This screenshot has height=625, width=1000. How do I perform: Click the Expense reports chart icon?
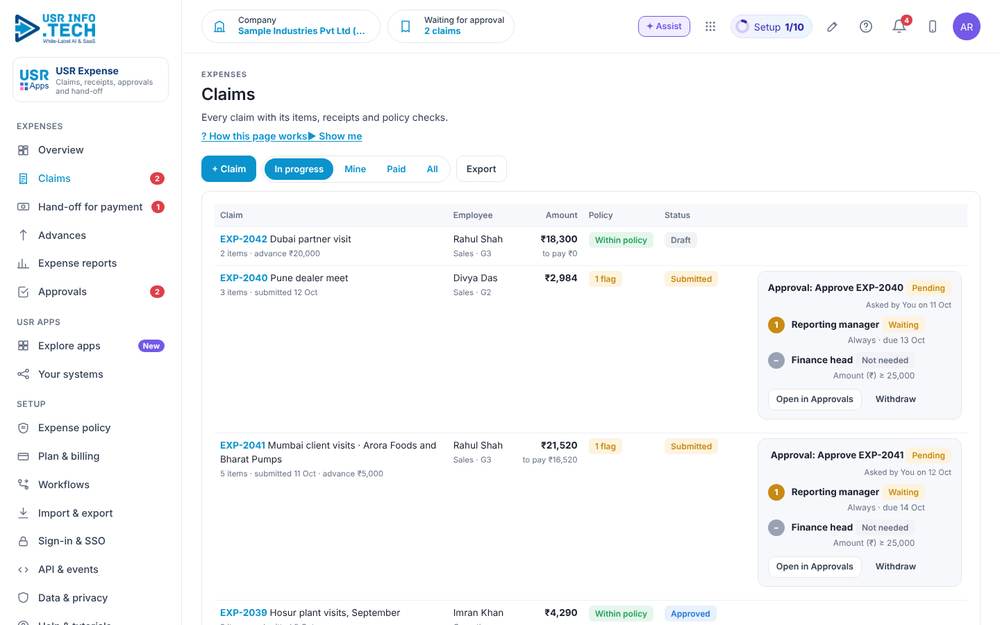tap(23, 263)
